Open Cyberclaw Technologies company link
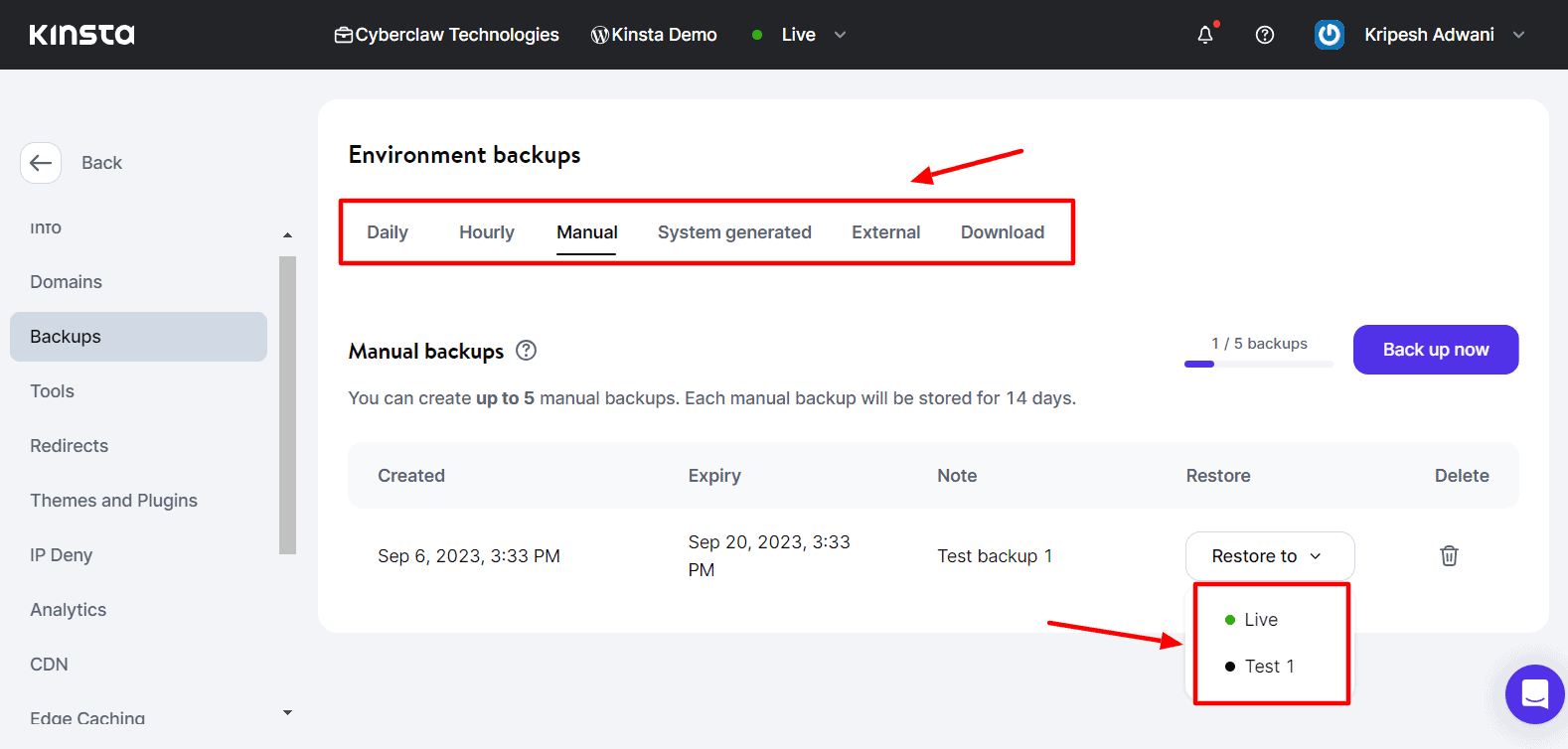This screenshot has height=749, width=1568. 447,35
